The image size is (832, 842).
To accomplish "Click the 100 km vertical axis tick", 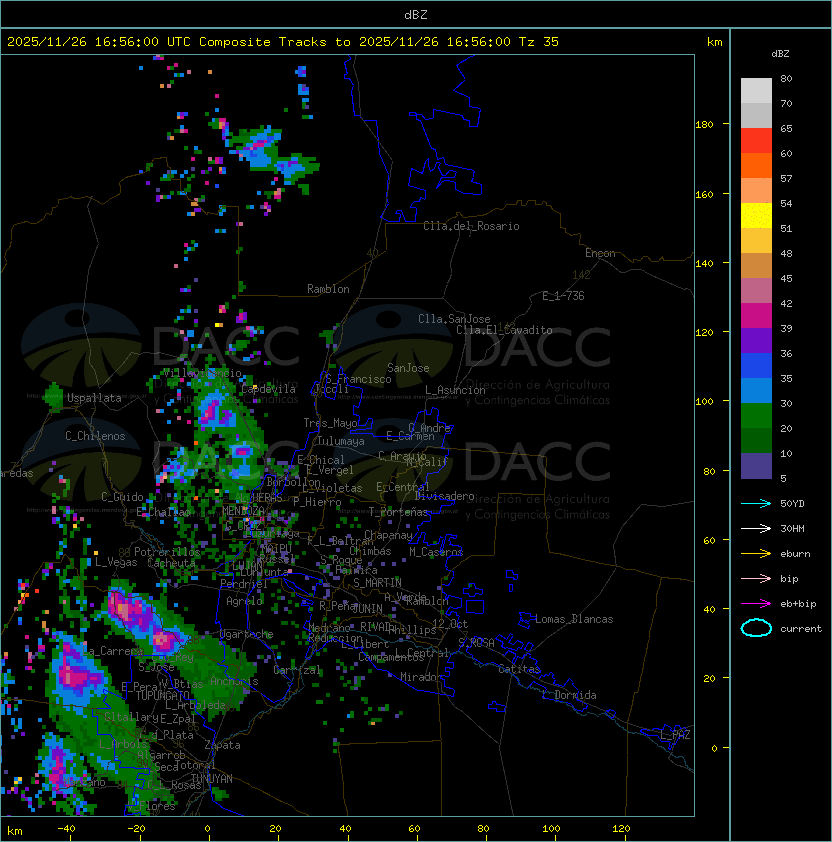I will tap(704, 402).
